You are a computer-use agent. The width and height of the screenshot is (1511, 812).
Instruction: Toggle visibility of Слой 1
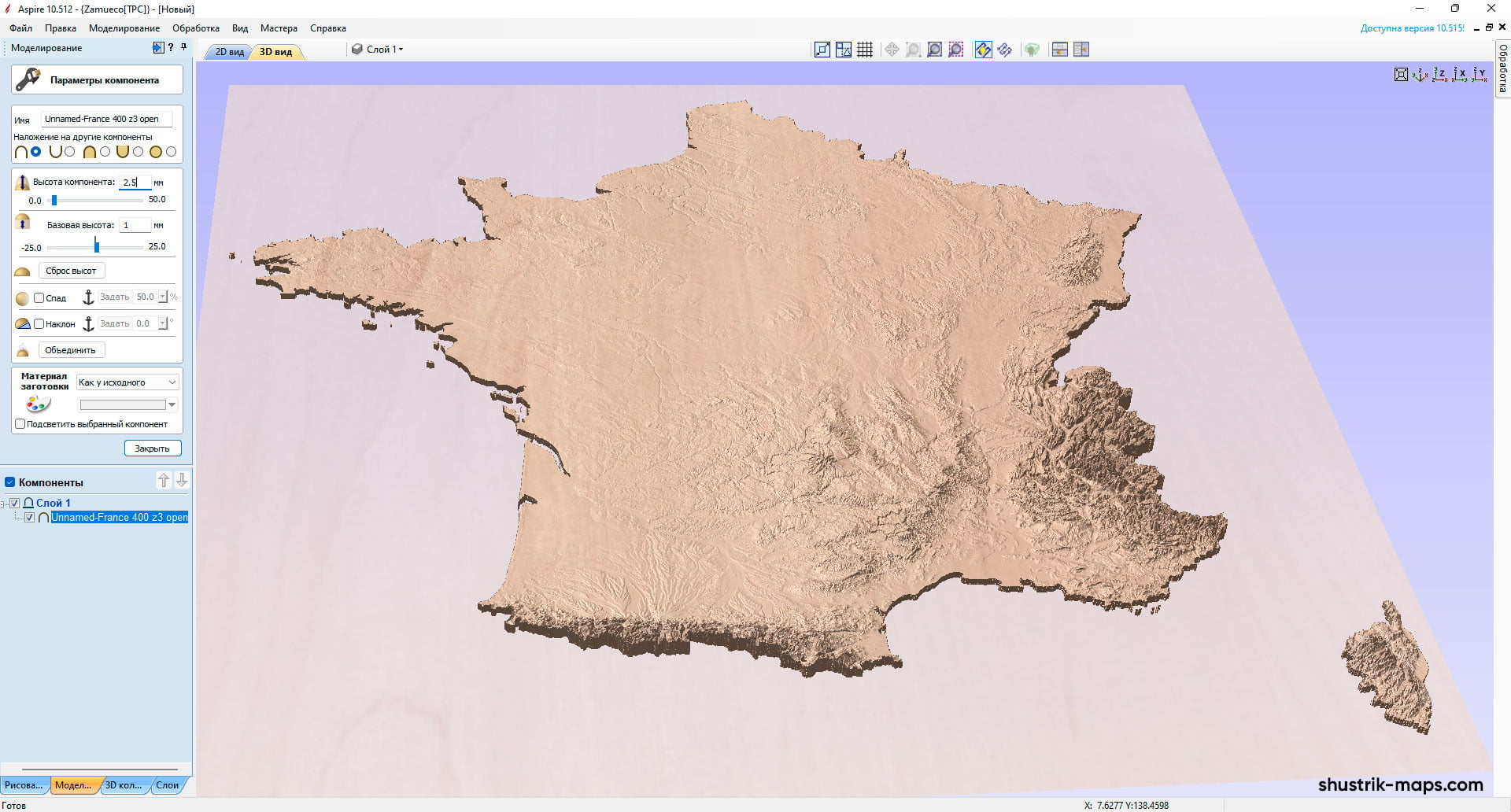(x=15, y=503)
